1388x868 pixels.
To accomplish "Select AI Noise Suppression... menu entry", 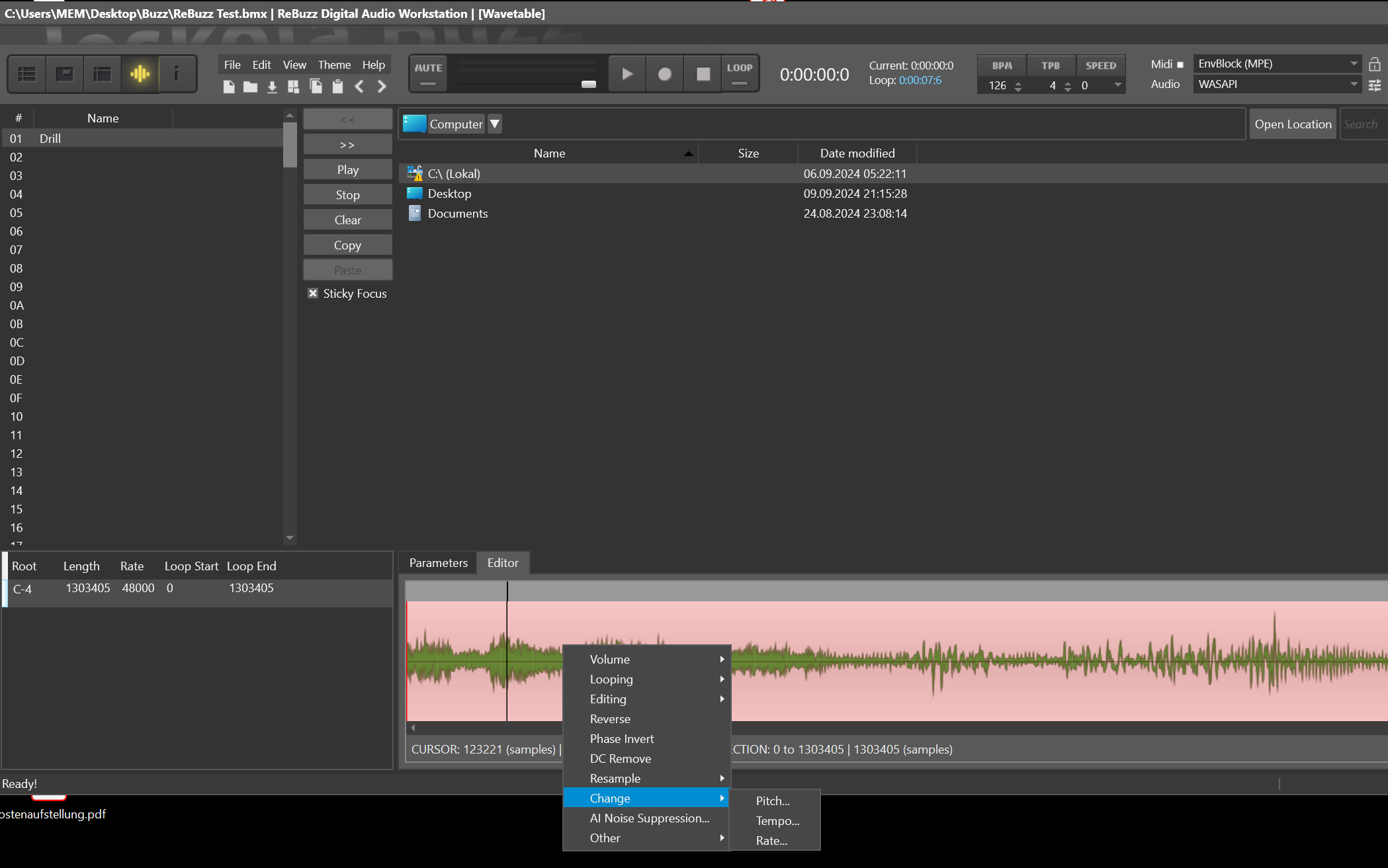I will click(x=646, y=818).
